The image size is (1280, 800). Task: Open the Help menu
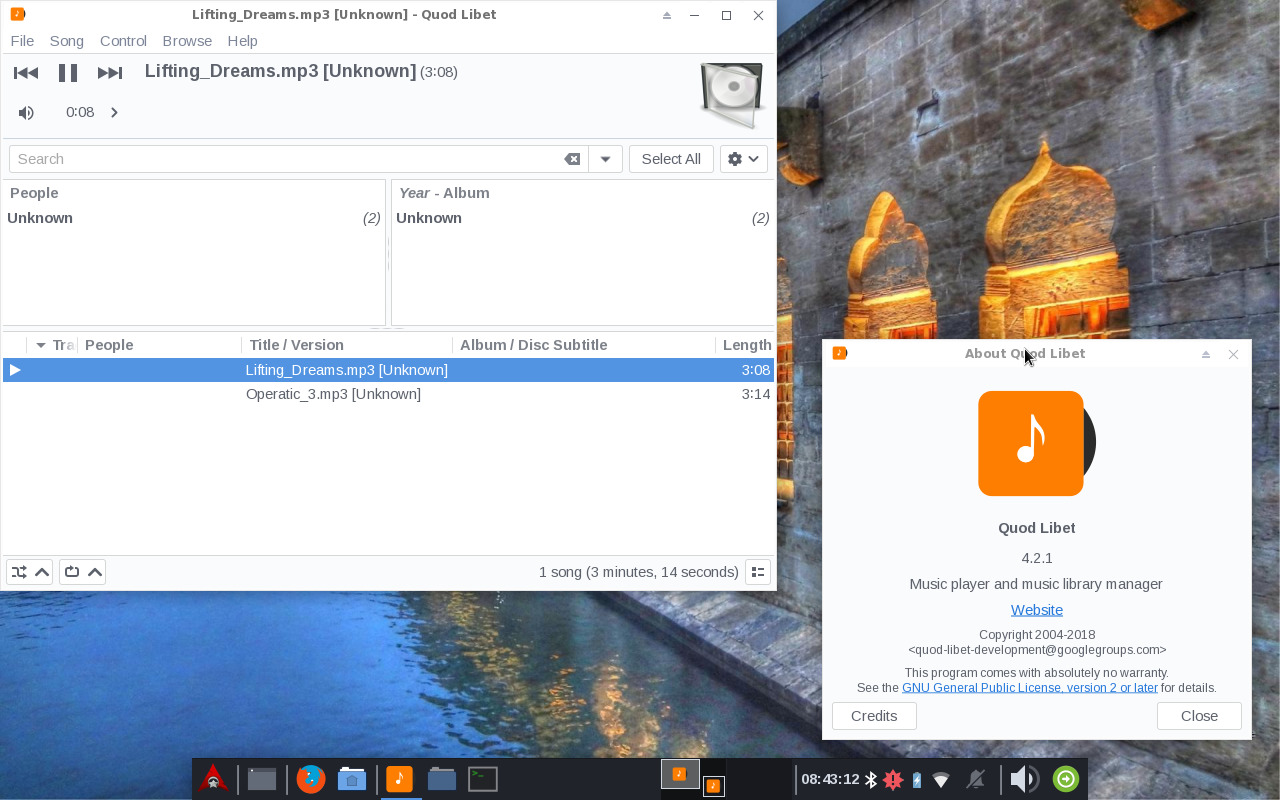tap(242, 41)
